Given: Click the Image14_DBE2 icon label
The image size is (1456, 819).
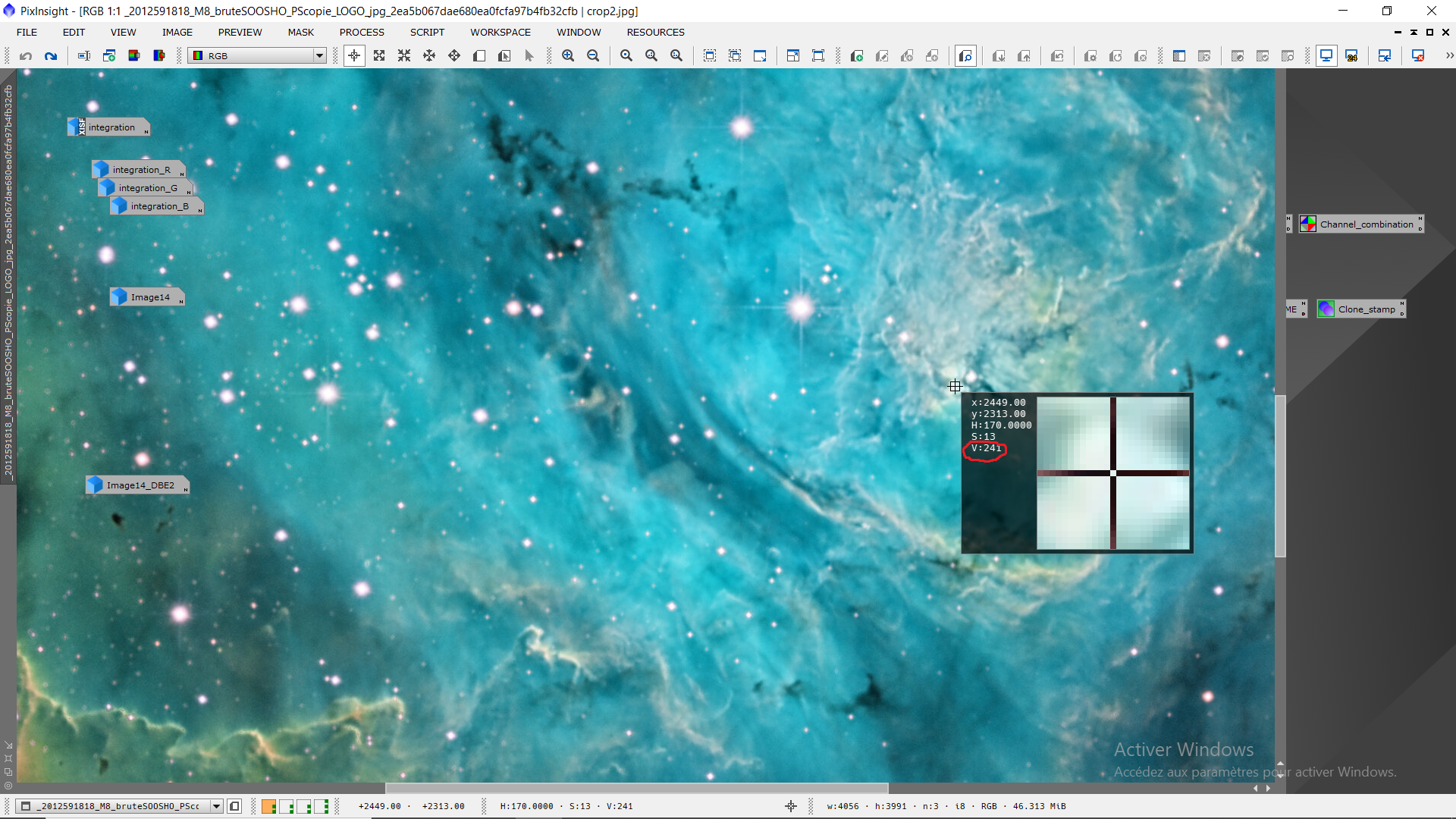Looking at the screenshot, I should (x=140, y=485).
